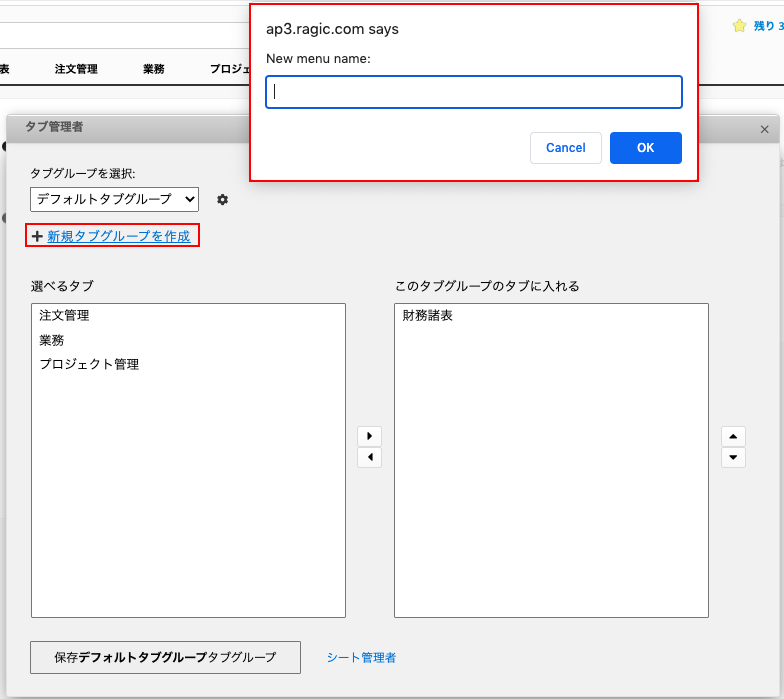784x699 pixels.
Task: Click the gear icon beside tab group dropdown
Action: (x=222, y=200)
